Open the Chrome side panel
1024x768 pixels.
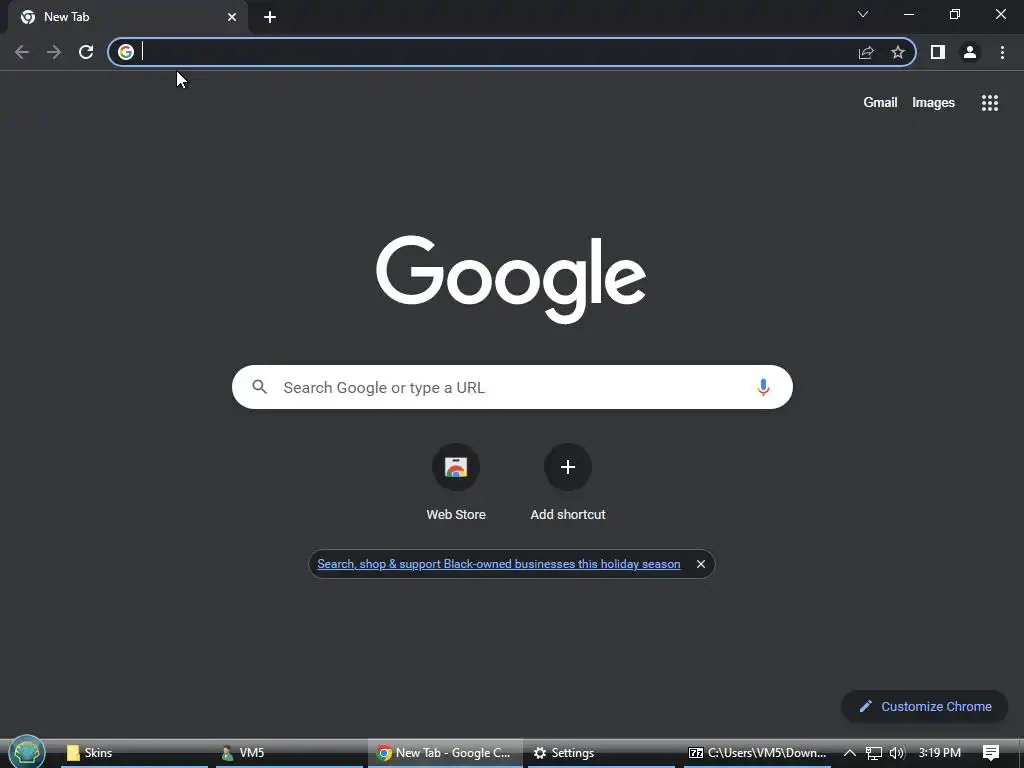tap(938, 52)
